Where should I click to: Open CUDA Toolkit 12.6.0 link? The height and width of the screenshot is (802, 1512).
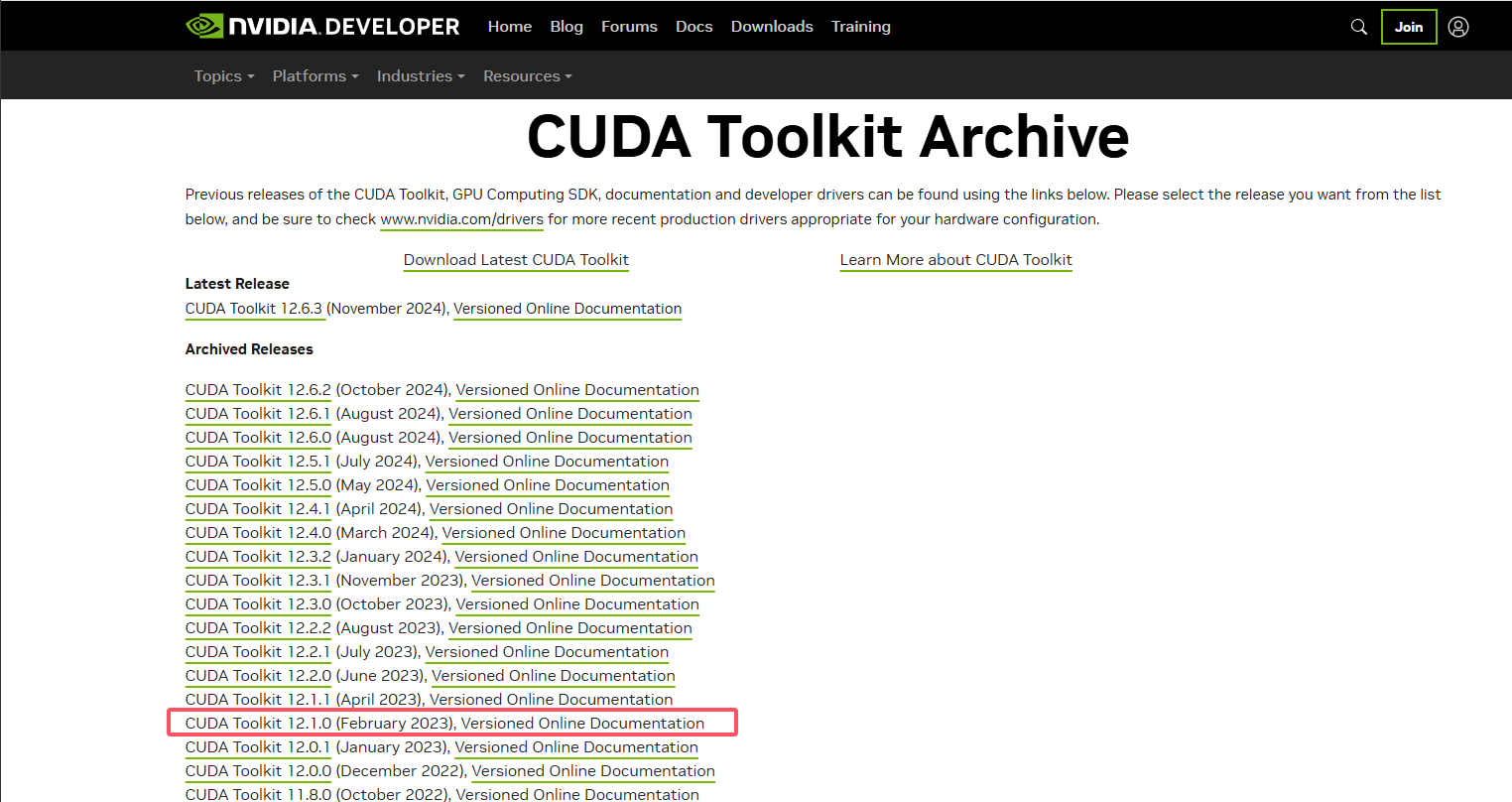[x=258, y=438]
